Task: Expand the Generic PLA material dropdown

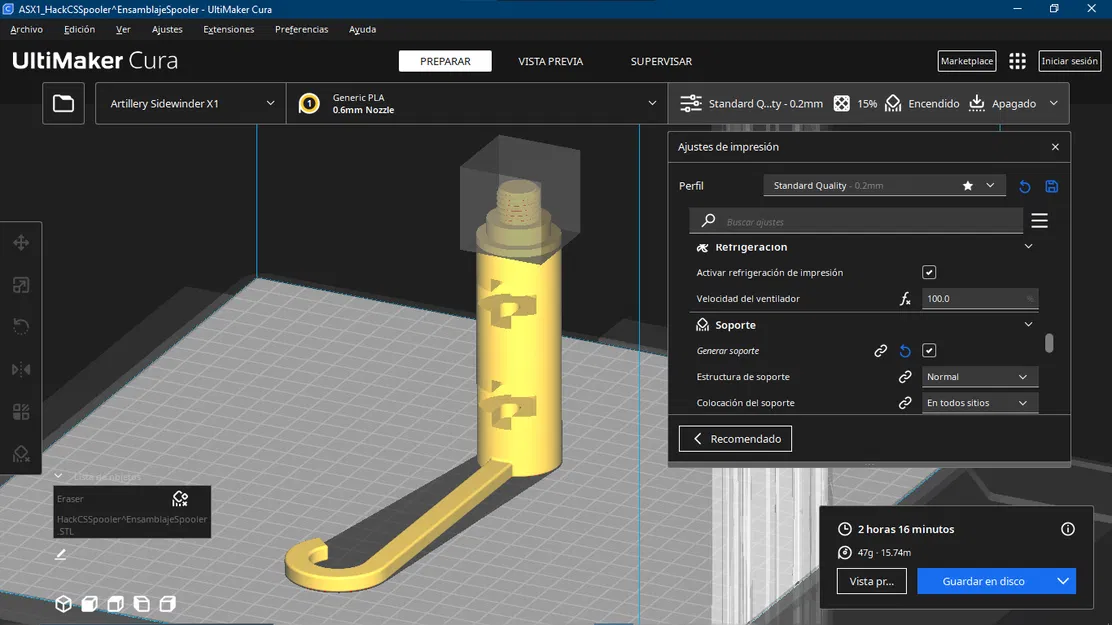Action: (477, 104)
